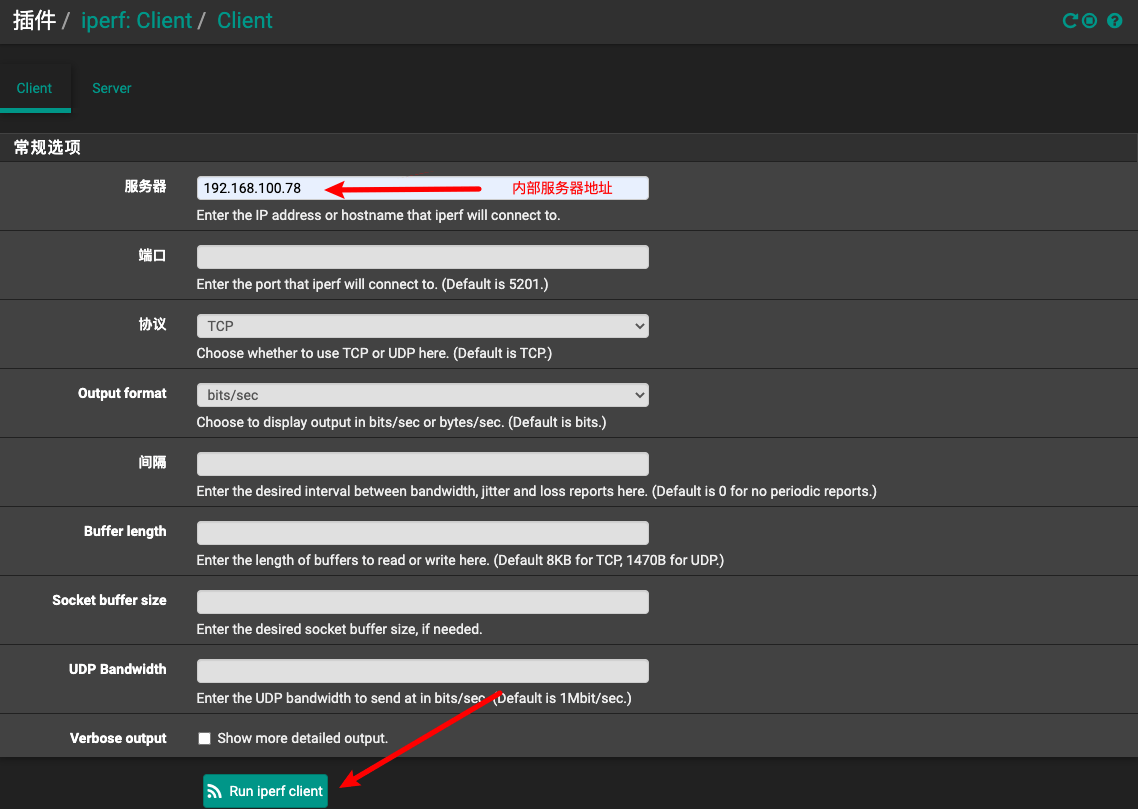The image size is (1138, 809).
Task: Click the 常规选项 section header
Action: (47, 147)
